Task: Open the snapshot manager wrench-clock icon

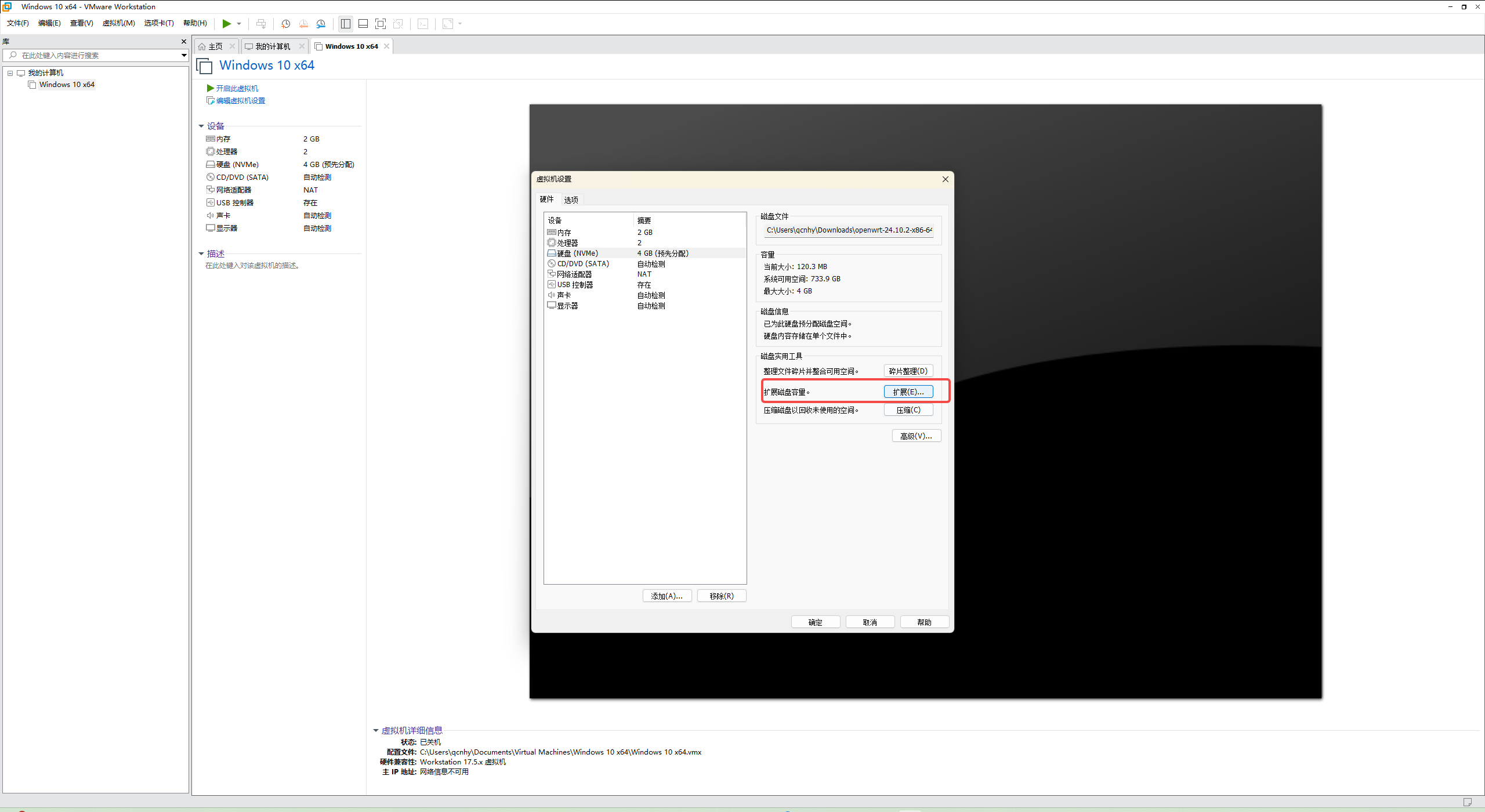Action: click(321, 24)
